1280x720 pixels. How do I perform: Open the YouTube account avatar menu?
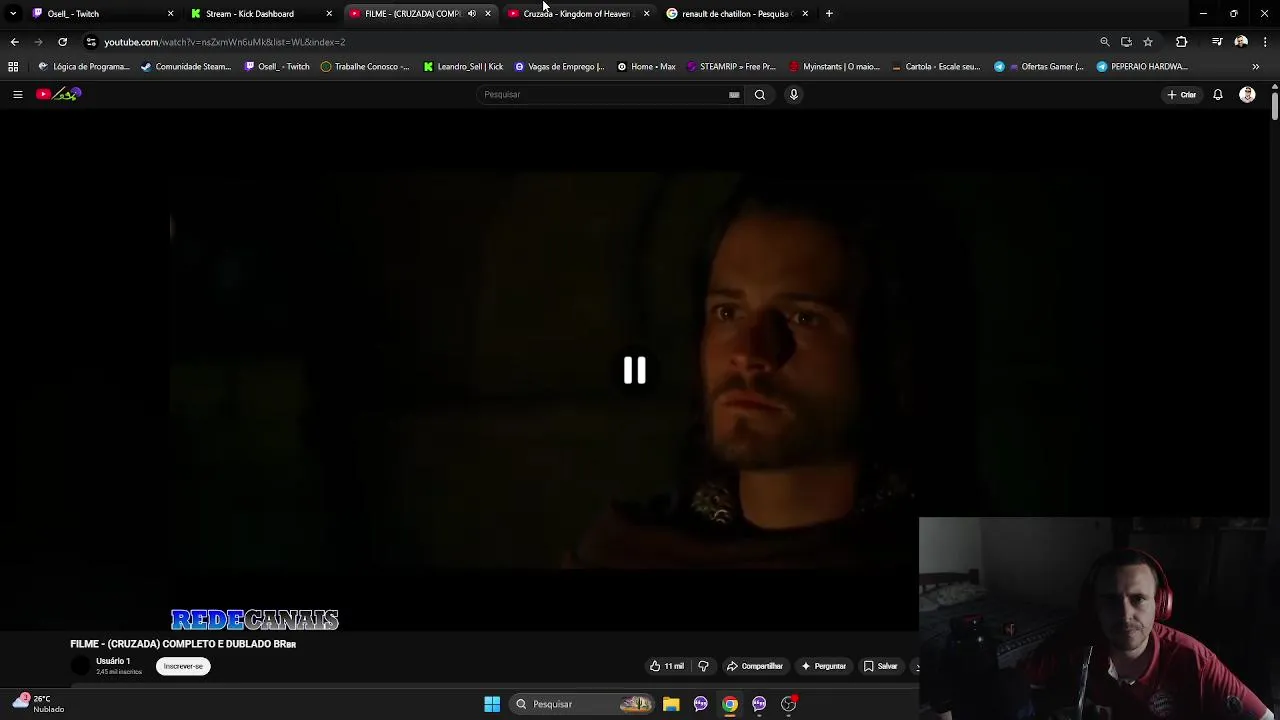[1247, 95]
